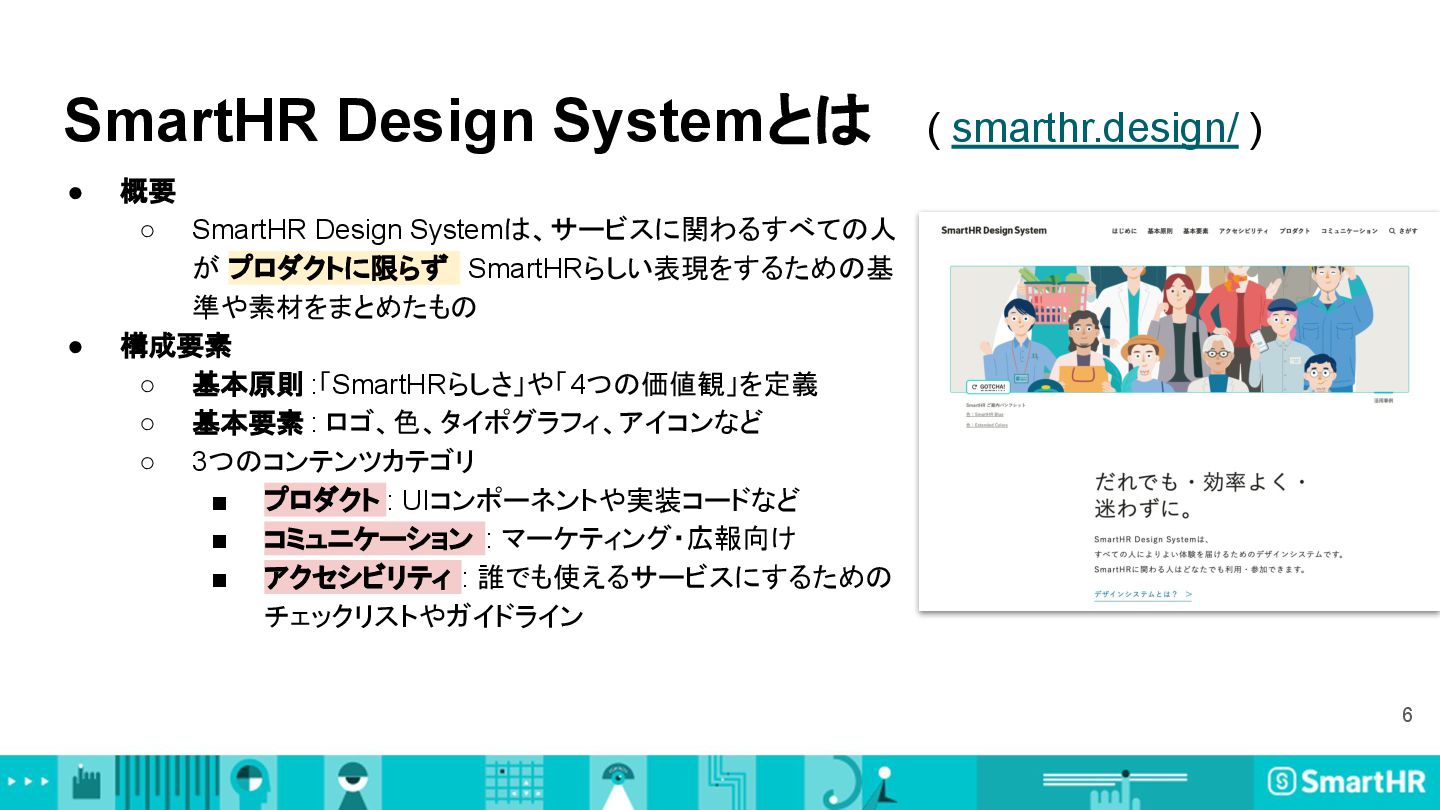Click the pink-highlighted プロダクト label in the list
1440x810 pixels.
[x=323, y=500]
